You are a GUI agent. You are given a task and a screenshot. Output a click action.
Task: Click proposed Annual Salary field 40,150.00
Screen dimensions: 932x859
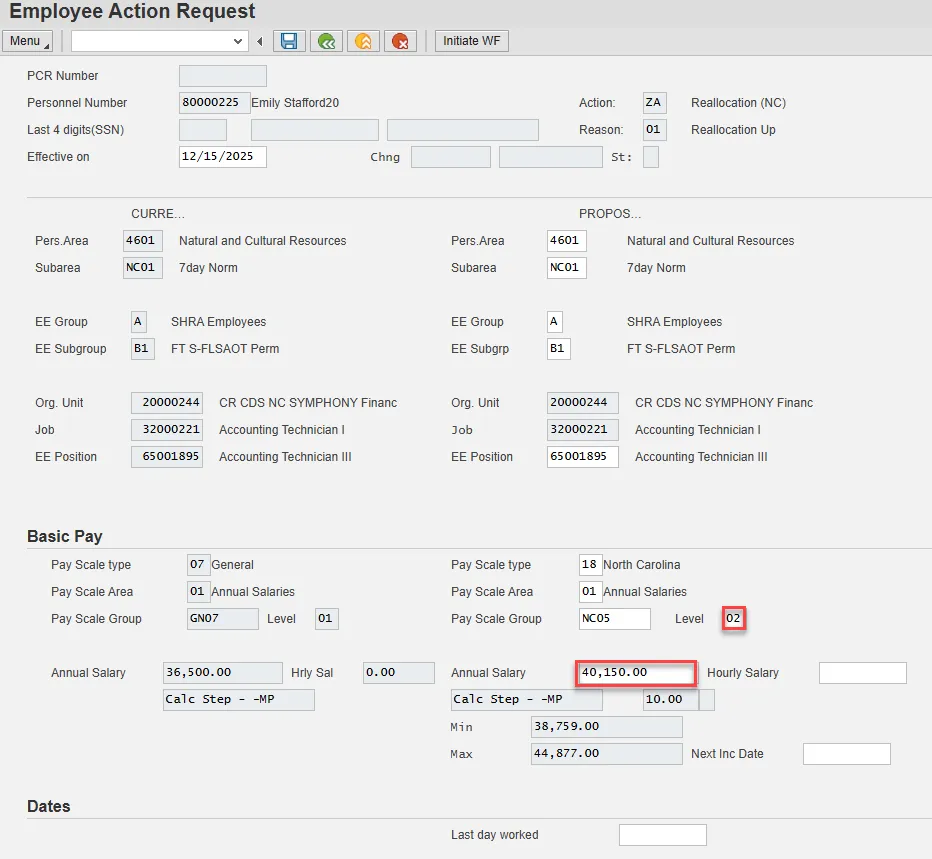coord(636,673)
